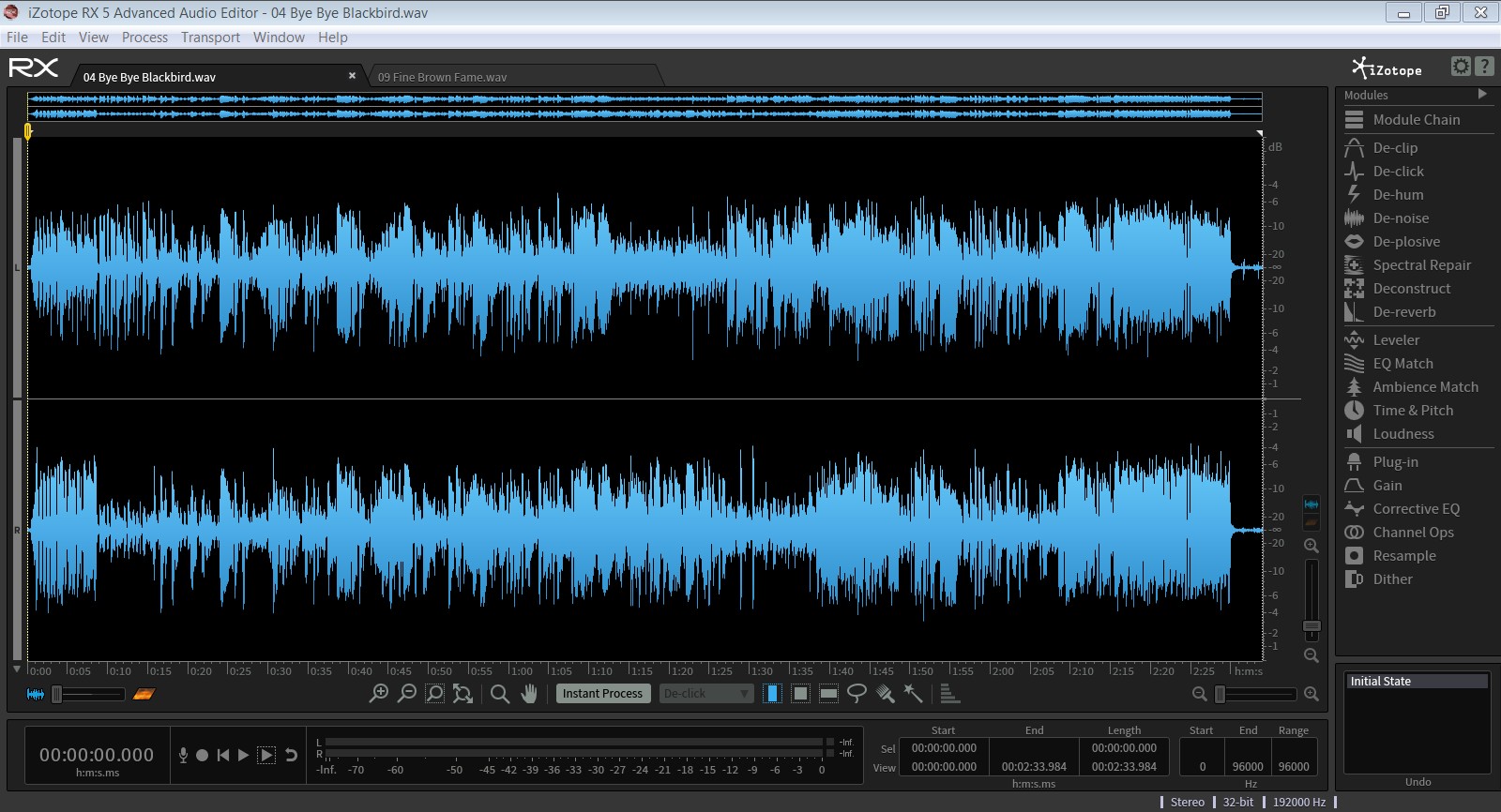1501x812 pixels.
Task: Open the Transport menu
Action: 210,38
